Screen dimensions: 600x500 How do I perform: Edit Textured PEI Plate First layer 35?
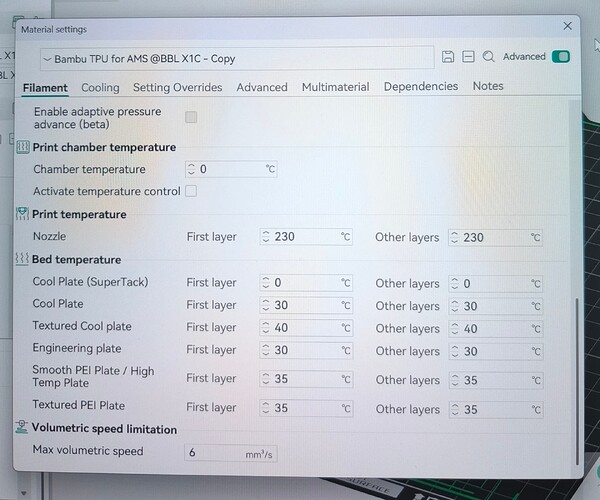306,408
